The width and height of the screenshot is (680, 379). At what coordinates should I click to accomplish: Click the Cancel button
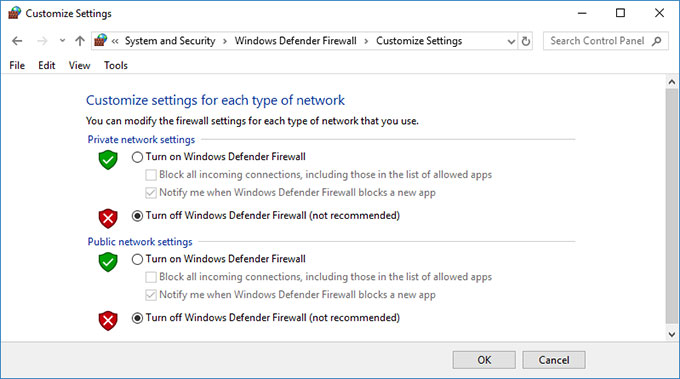click(554, 360)
